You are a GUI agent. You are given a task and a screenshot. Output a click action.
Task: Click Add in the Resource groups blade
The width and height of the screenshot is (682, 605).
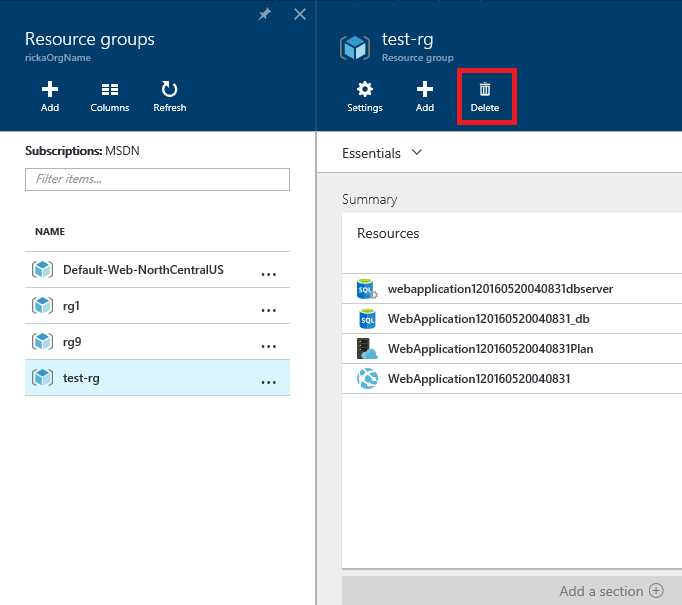click(50, 97)
